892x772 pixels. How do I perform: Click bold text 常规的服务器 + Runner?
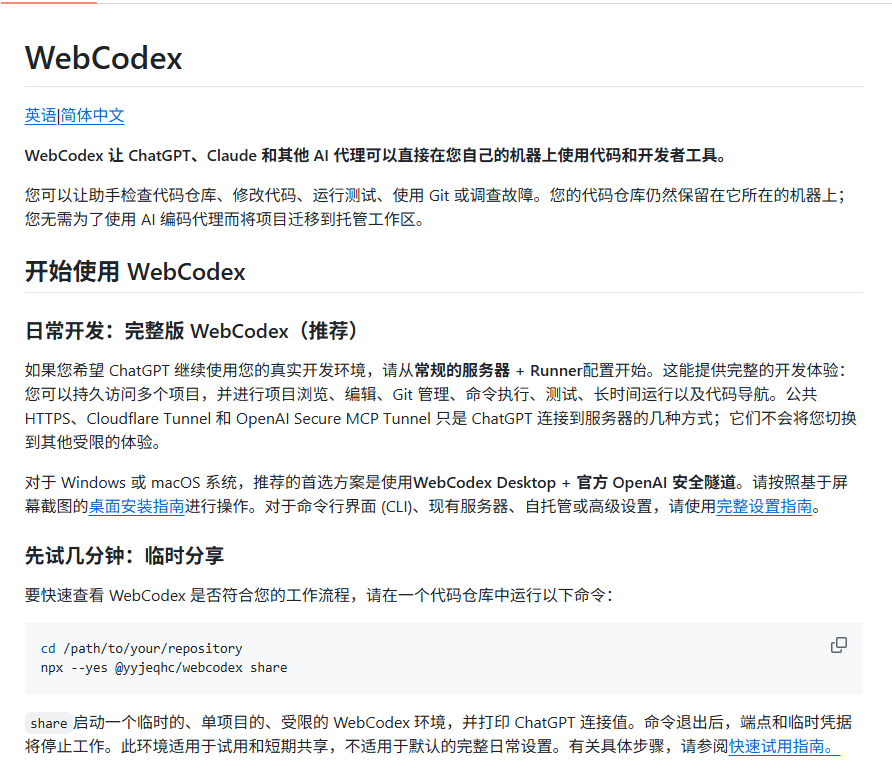(498, 370)
